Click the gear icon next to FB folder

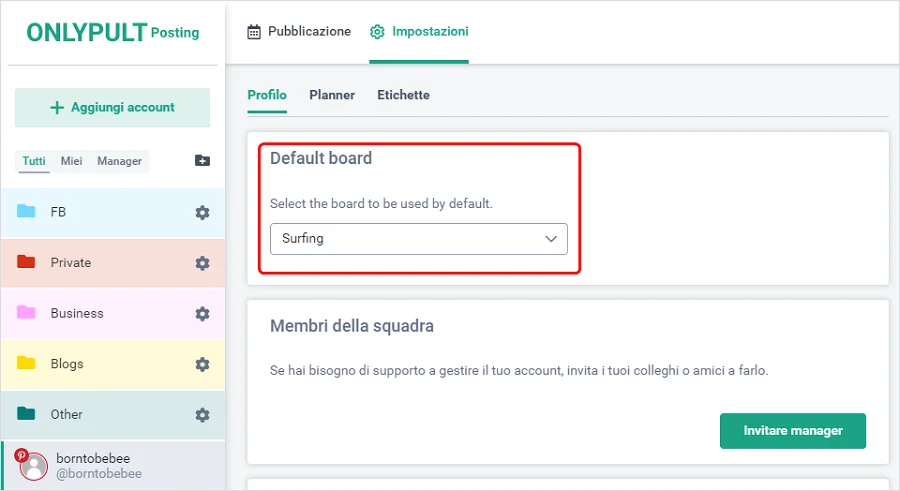[x=202, y=212]
